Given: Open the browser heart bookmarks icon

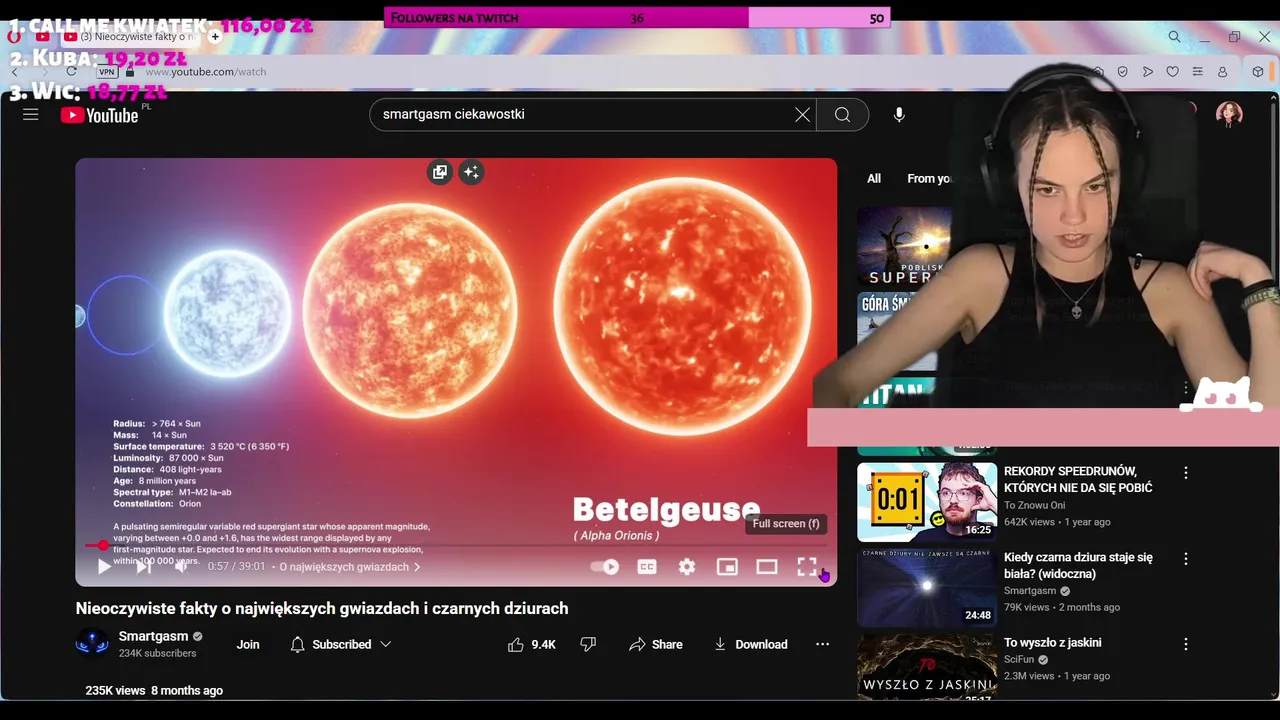Looking at the screenshot, I should click(1172, 72).
